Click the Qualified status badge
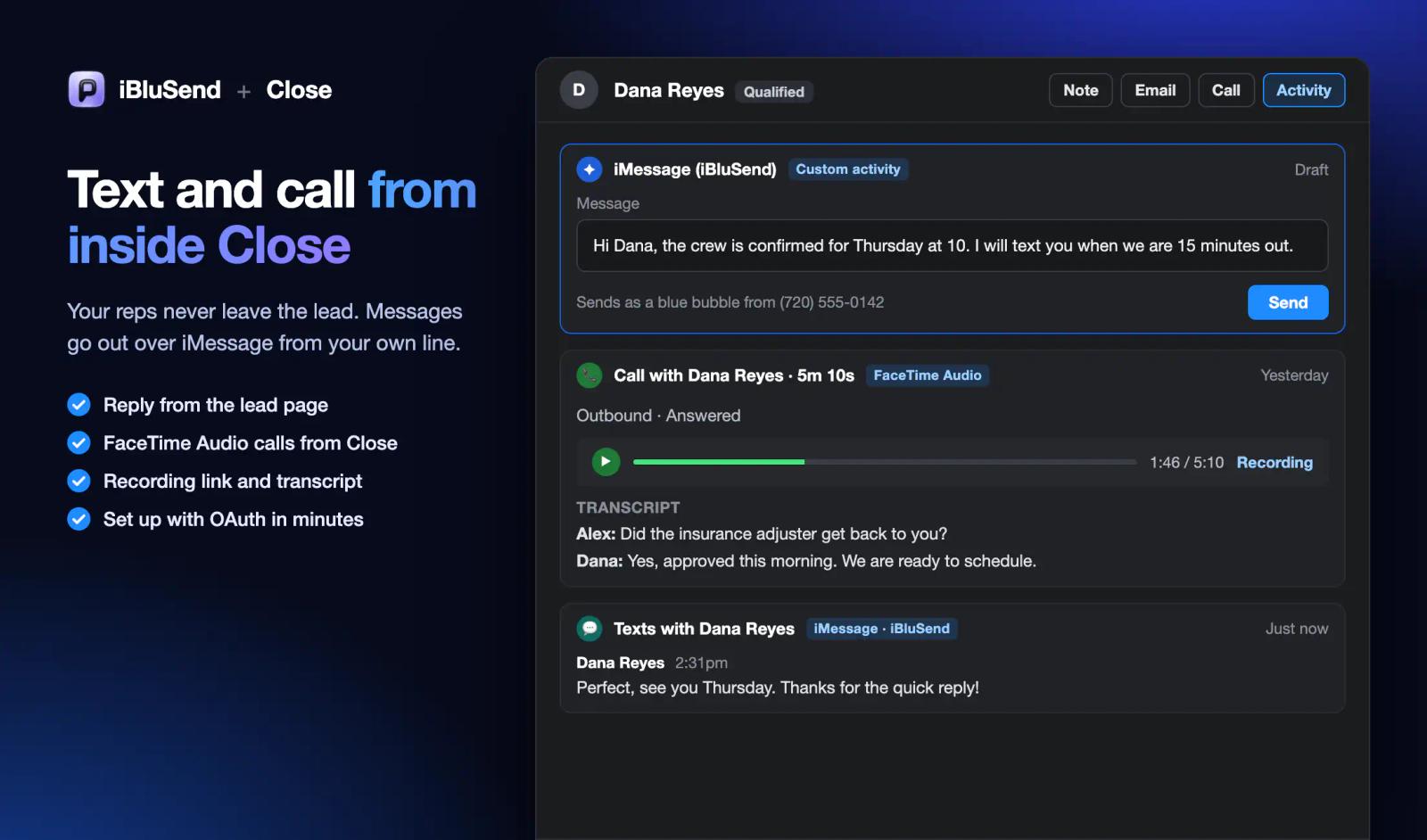Image resolution: width=1427 pixels, height=840 pixels. [774, 92]
